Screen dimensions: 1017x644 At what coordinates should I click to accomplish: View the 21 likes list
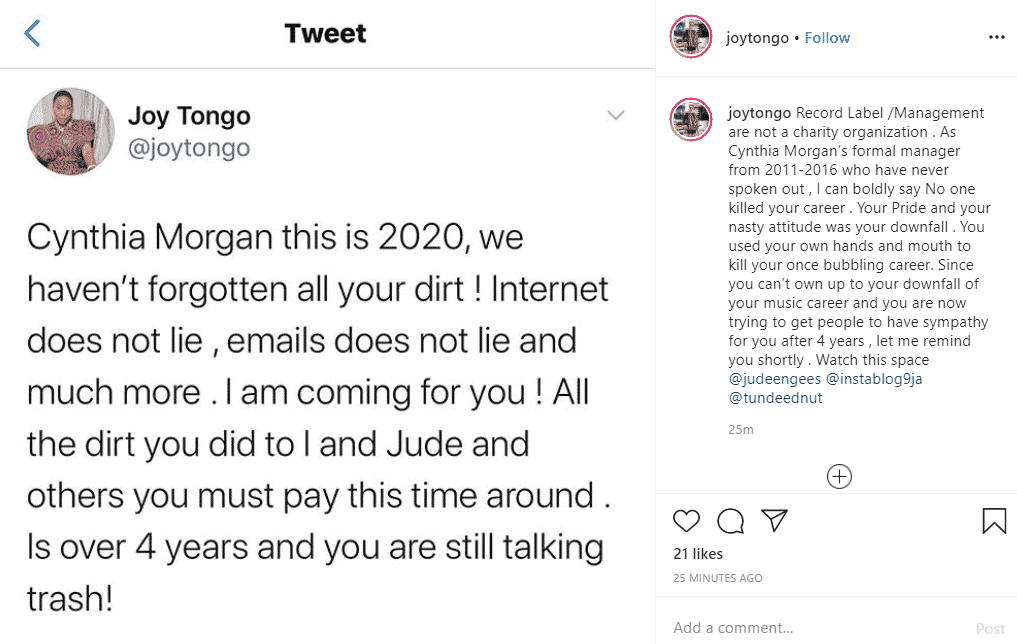698,554
